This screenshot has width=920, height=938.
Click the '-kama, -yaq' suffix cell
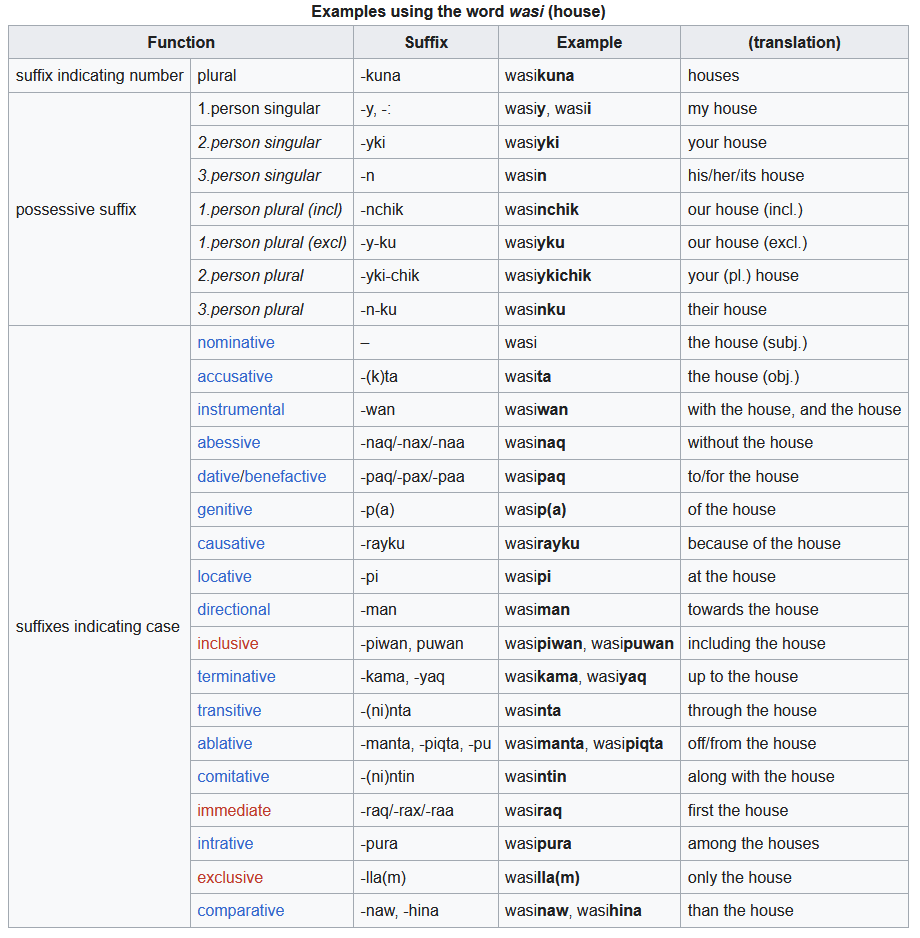tap(426, 677)
